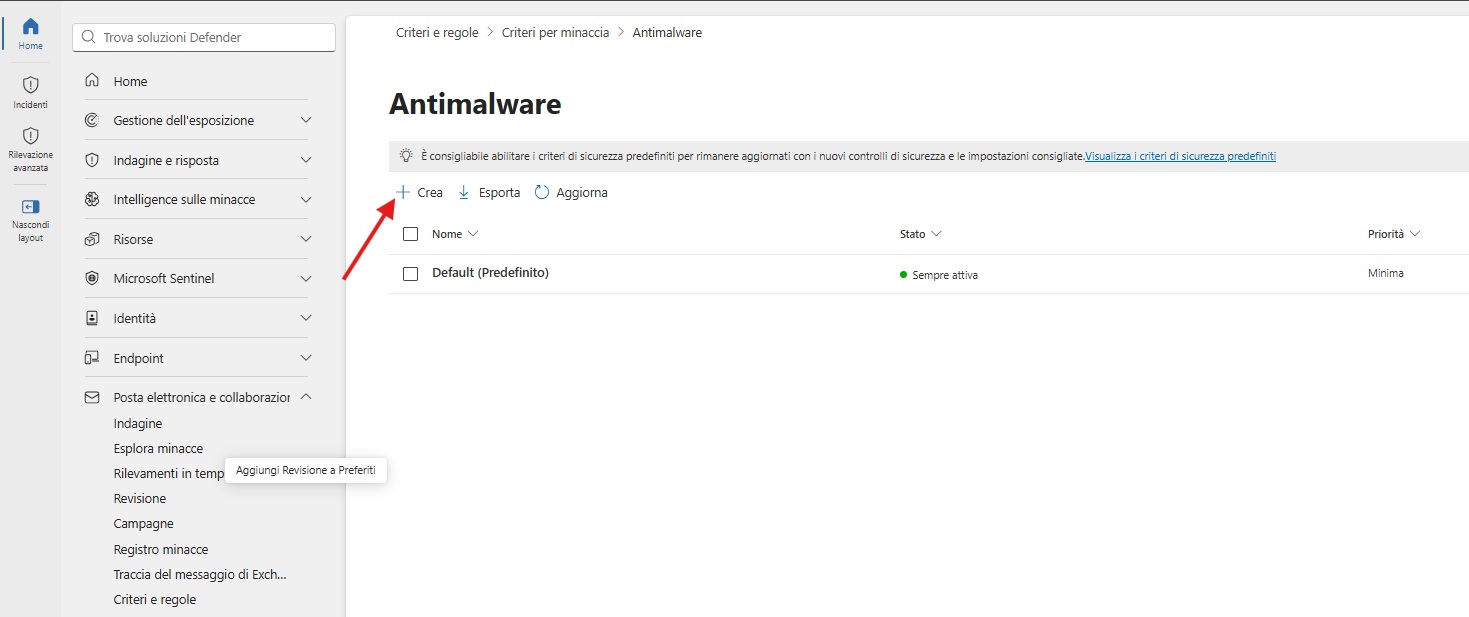Open Esplora minacce in navigation

coord(158,448)
